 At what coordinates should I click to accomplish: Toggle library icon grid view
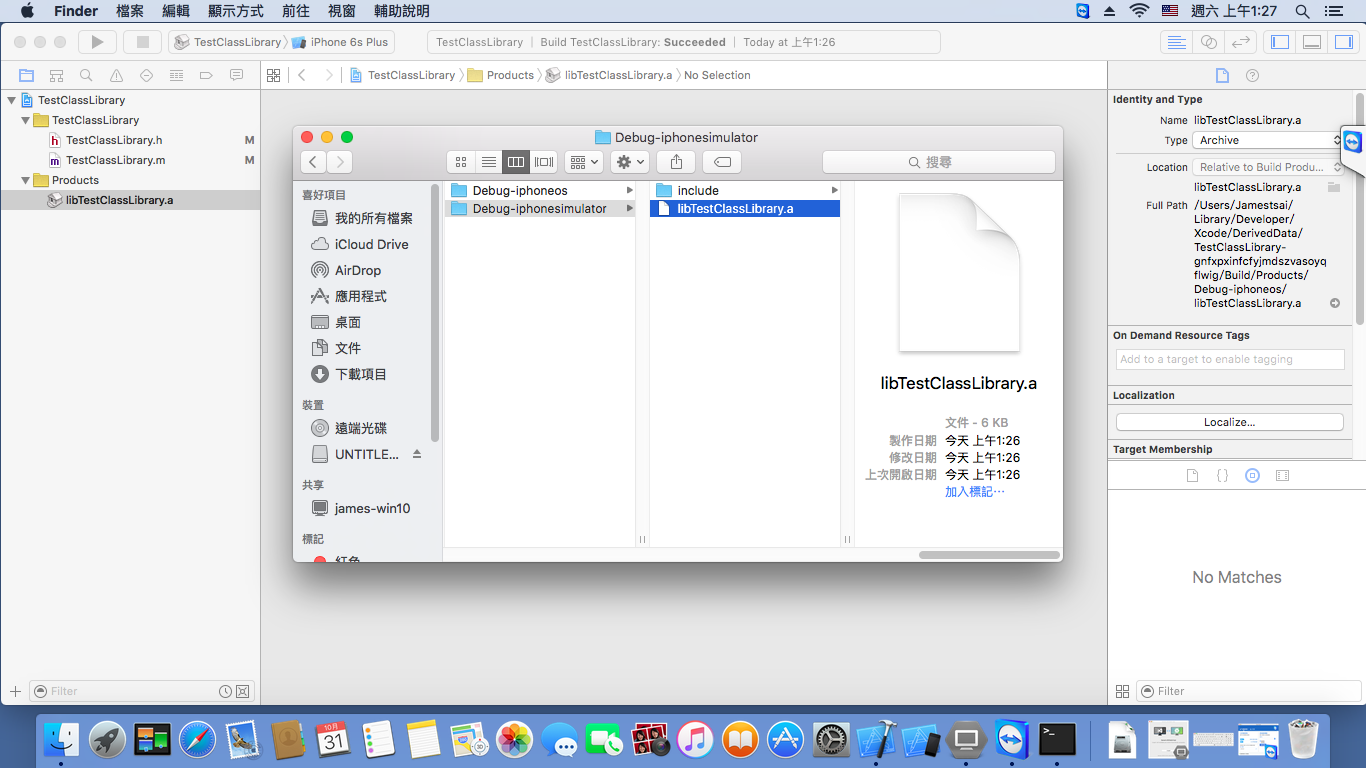point(1122,691)
